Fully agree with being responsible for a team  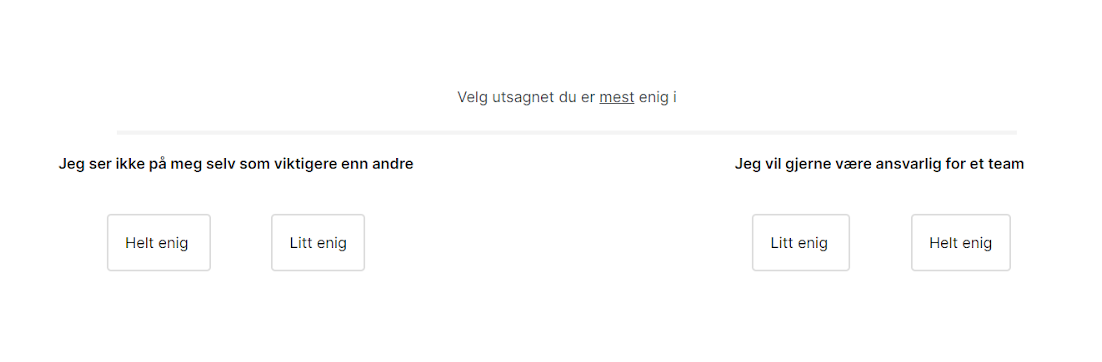[961, 243]
